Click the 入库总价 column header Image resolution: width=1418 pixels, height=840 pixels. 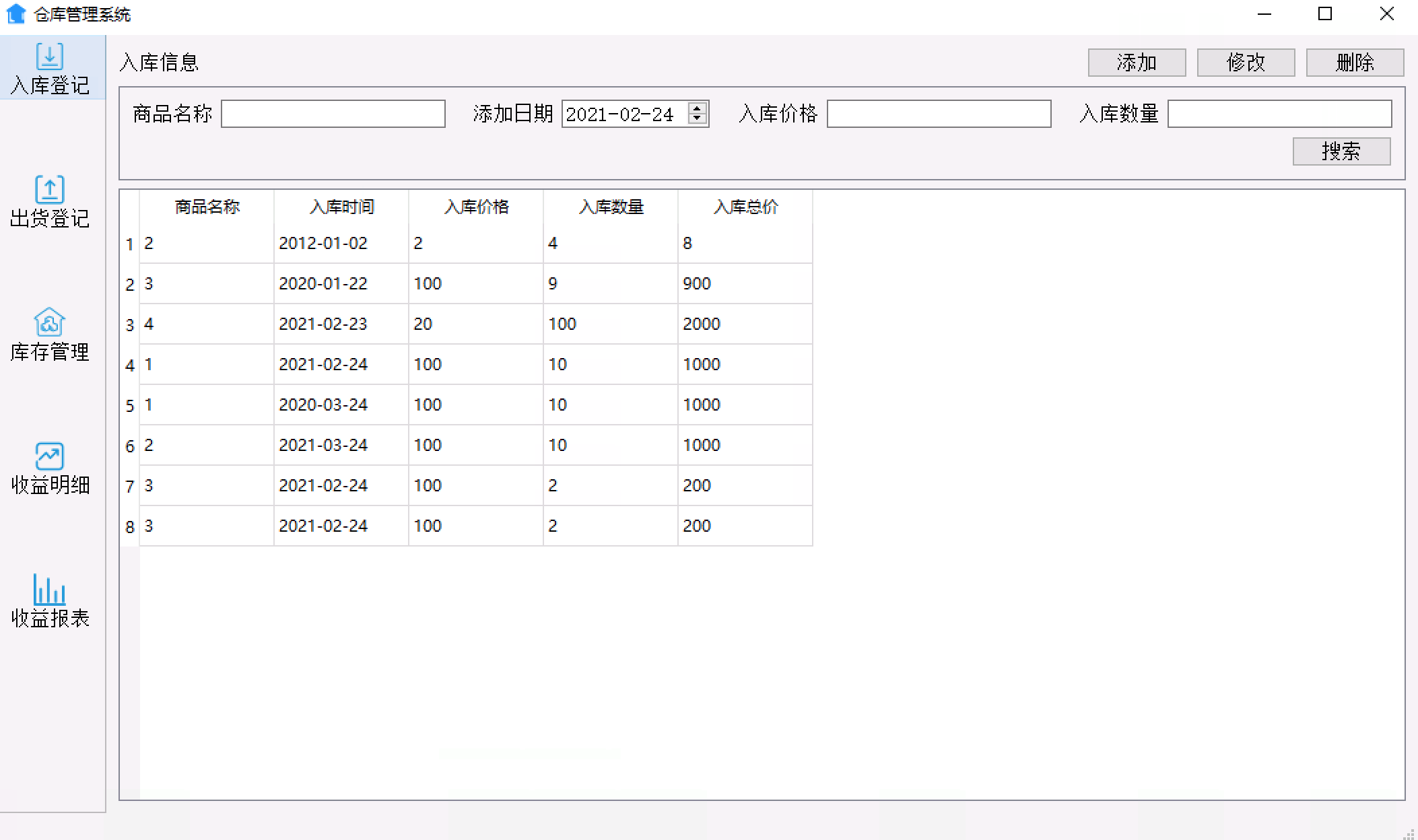(x=746, y=207)
